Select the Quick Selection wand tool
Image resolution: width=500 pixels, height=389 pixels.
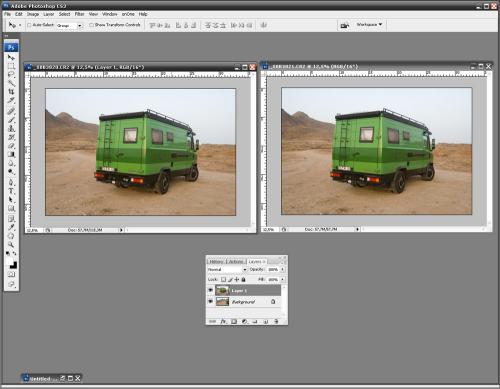point(11,82)
